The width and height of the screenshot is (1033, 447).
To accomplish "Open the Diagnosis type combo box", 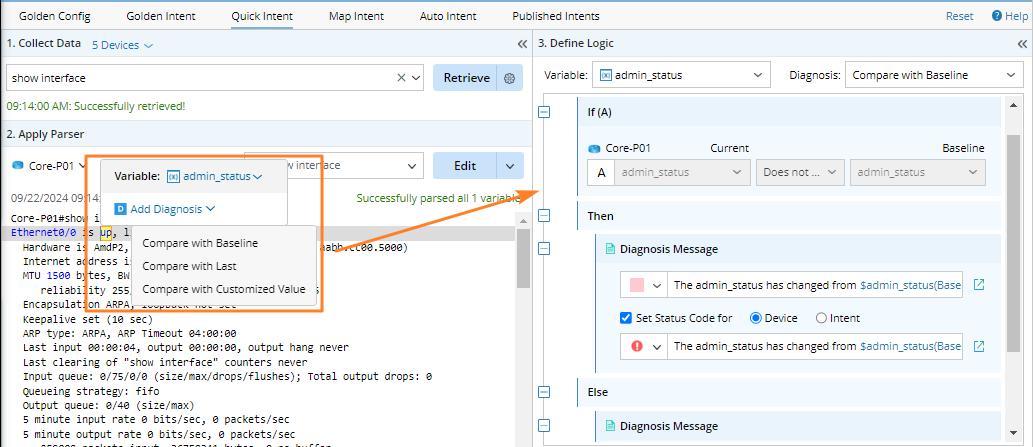I will coord(933,75).
